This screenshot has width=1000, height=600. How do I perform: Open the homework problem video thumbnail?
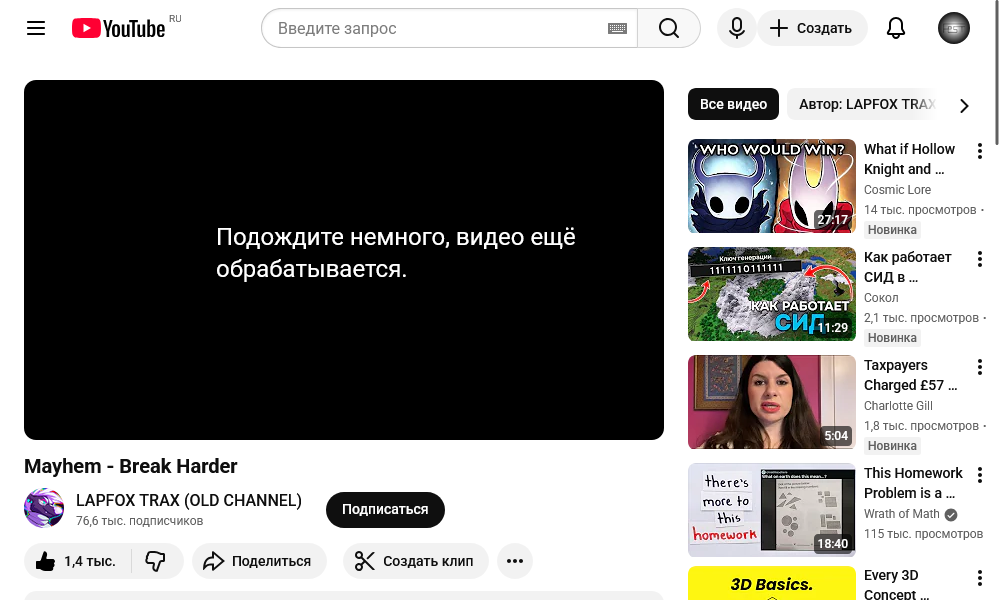point(772,510)
